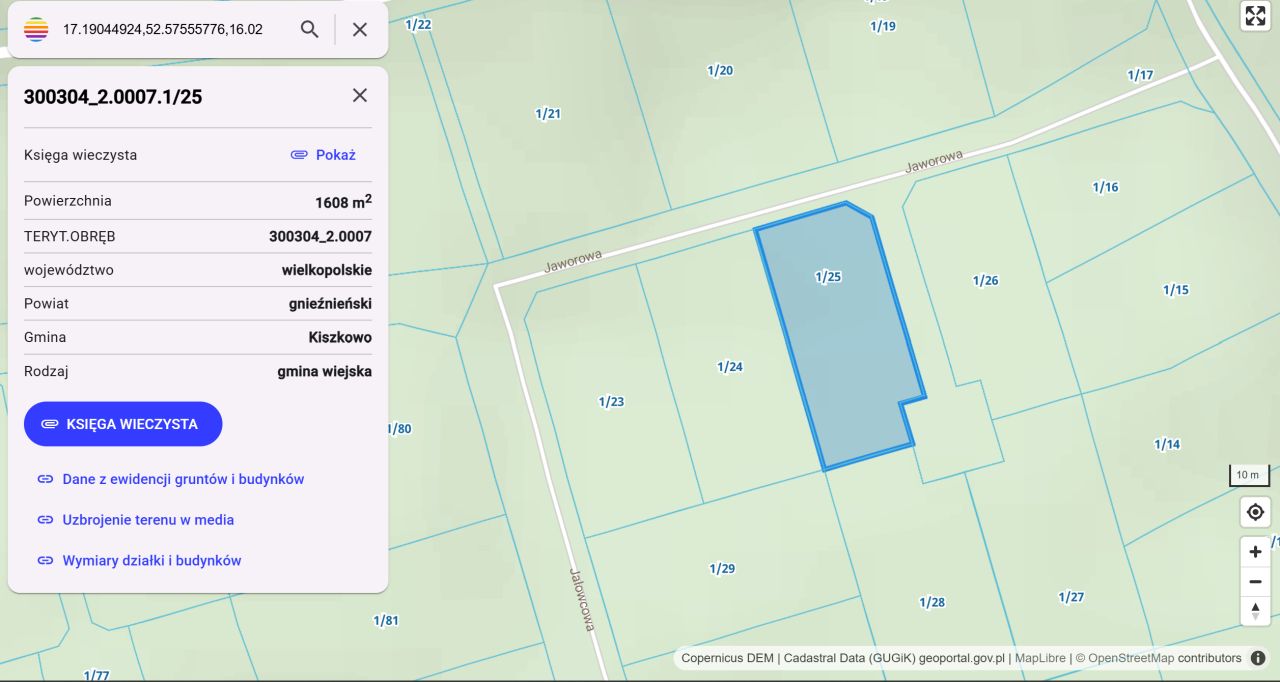The image size is (1280, 682).
Task: Clear coordinates using the X icon
Action: pyautogui.click(x=358, y=29)
